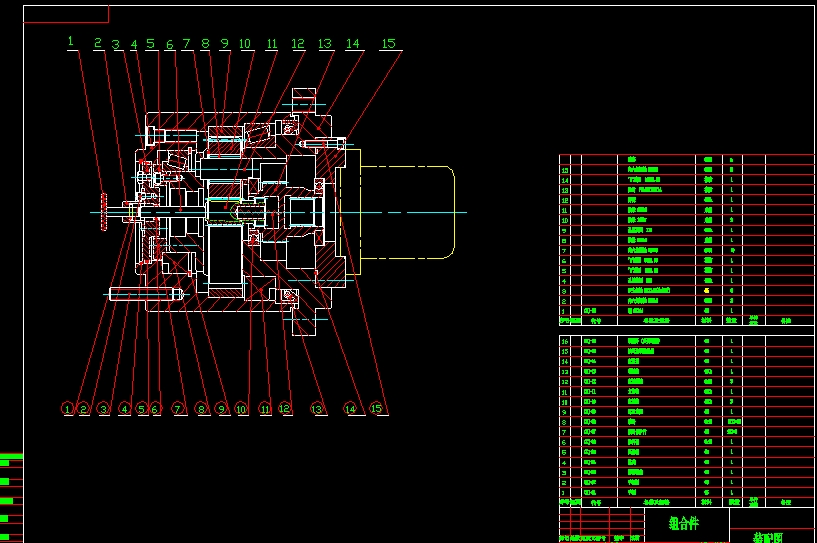Click circled balloon number 4 at bottom

[x=124, y=408]
